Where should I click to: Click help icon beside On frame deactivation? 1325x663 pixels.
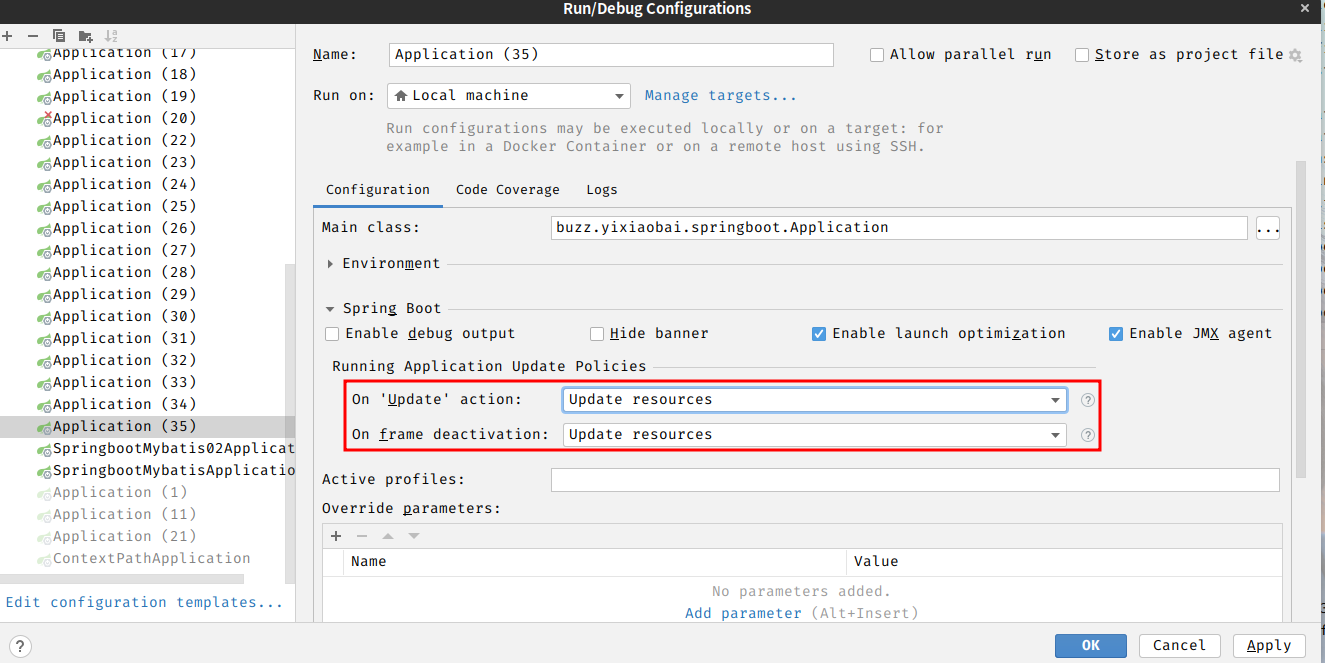[x=1088, y=435]
